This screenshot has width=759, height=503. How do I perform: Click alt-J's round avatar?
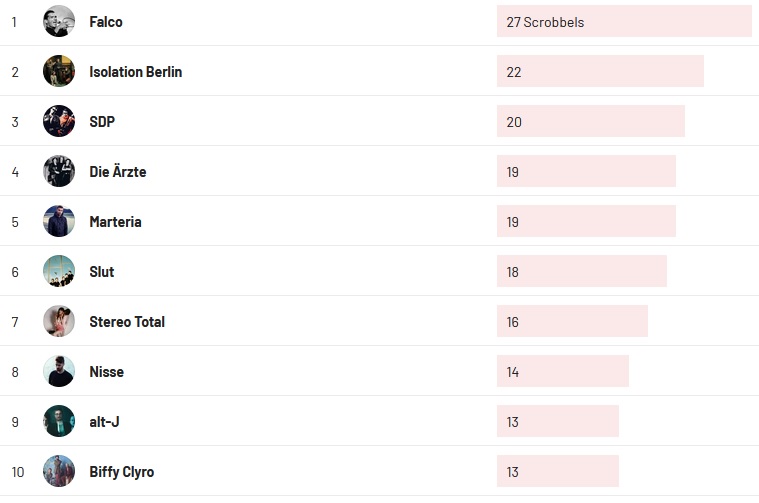tap(59, 421)
